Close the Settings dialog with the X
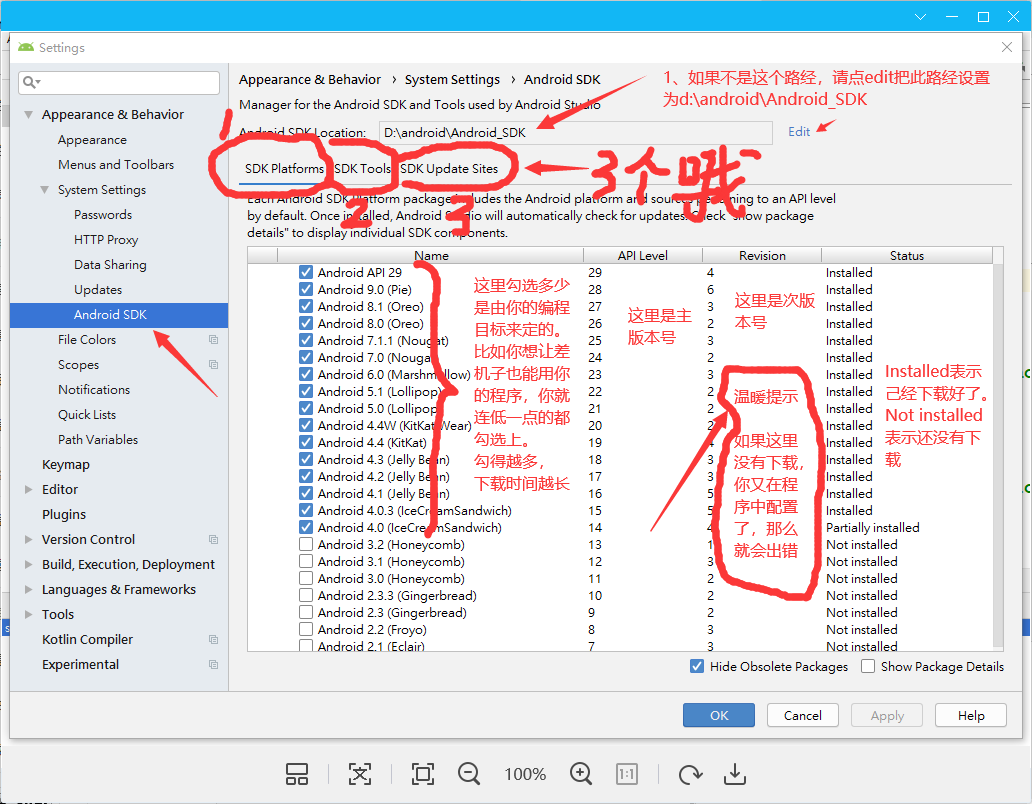Image resolution: width=1032 pixels, height=804 pixels. pyautogui.click(x=1006, y=47)
